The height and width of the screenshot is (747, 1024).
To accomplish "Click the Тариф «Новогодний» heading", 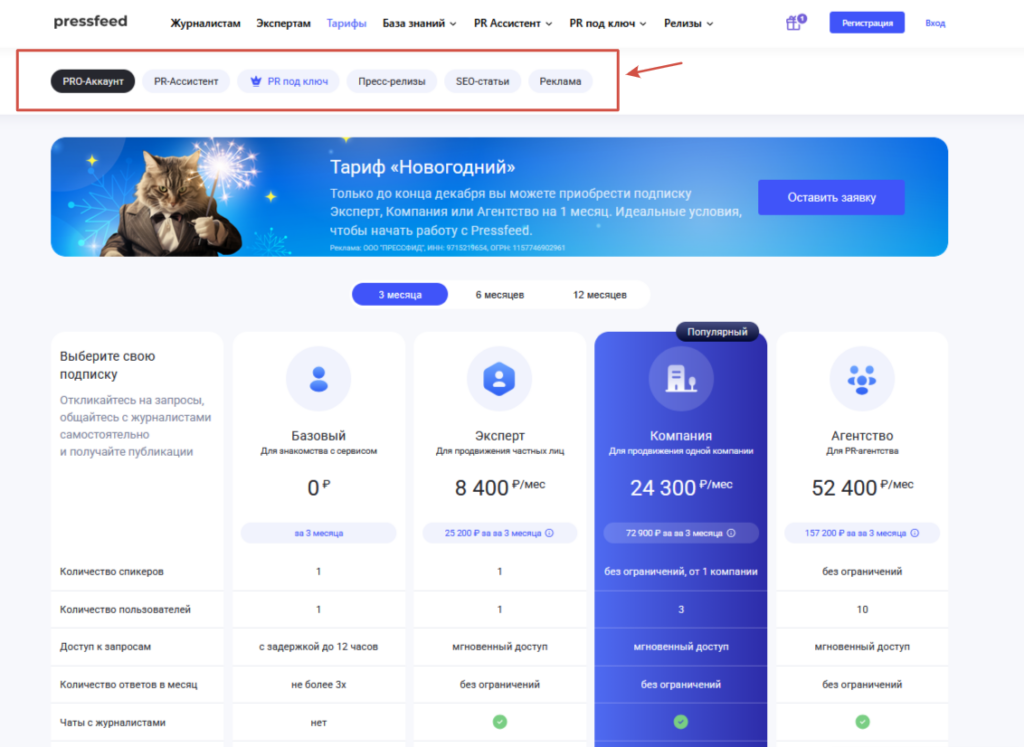I will click(x=423, y=167).
